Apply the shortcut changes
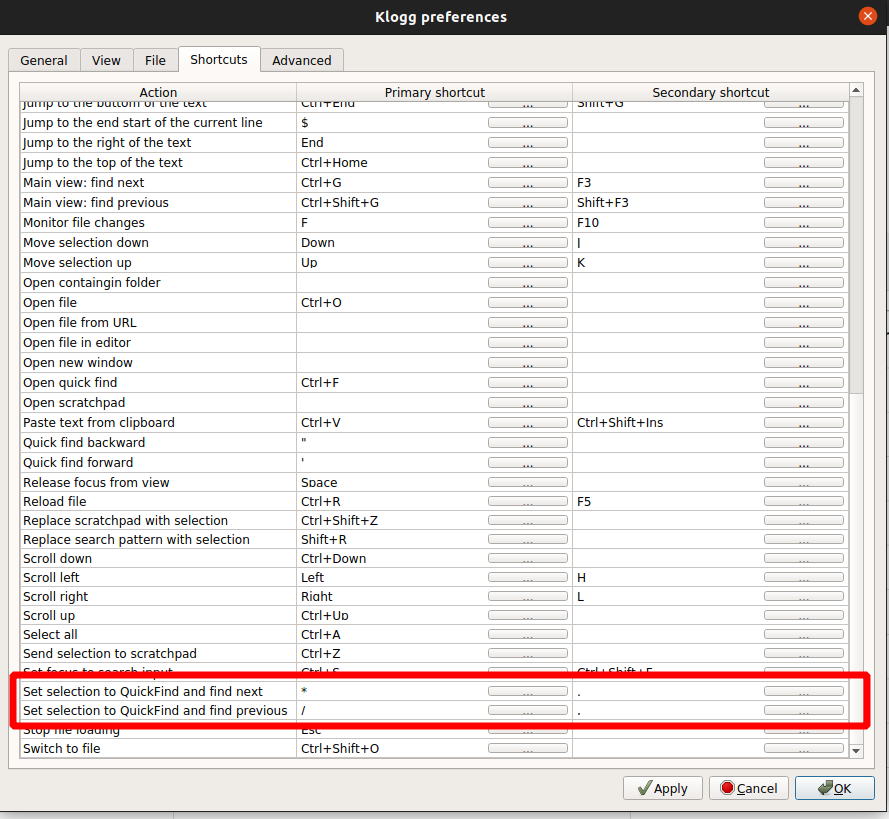 [662, 788]
